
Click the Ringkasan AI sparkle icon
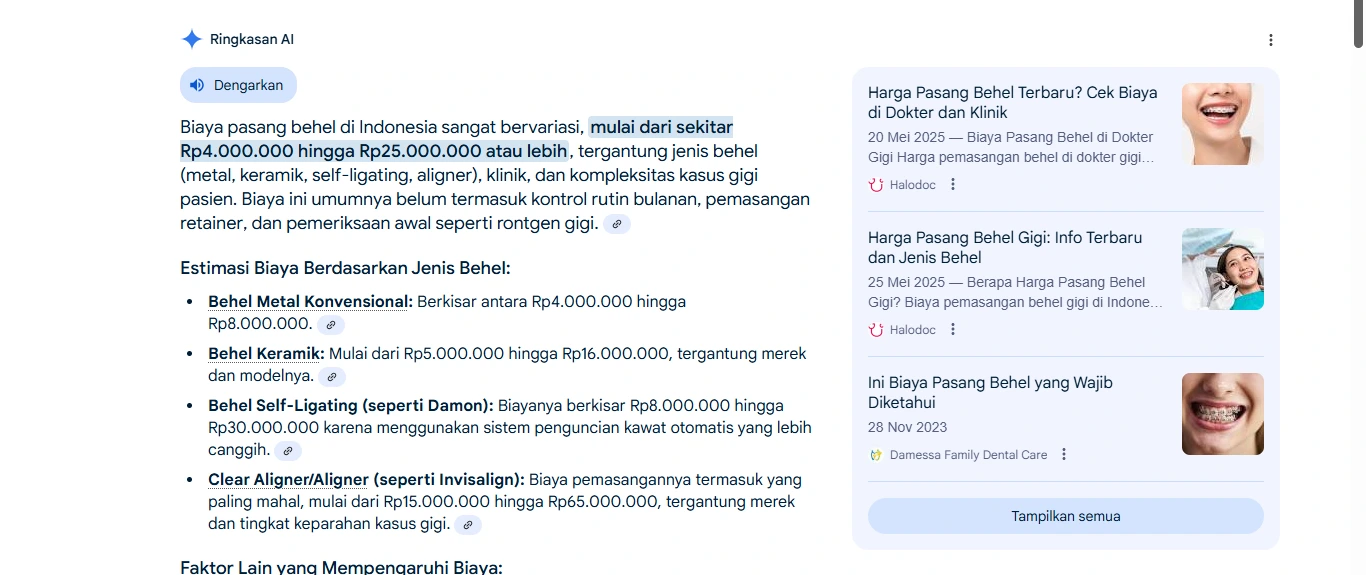[x=191, y=40]
